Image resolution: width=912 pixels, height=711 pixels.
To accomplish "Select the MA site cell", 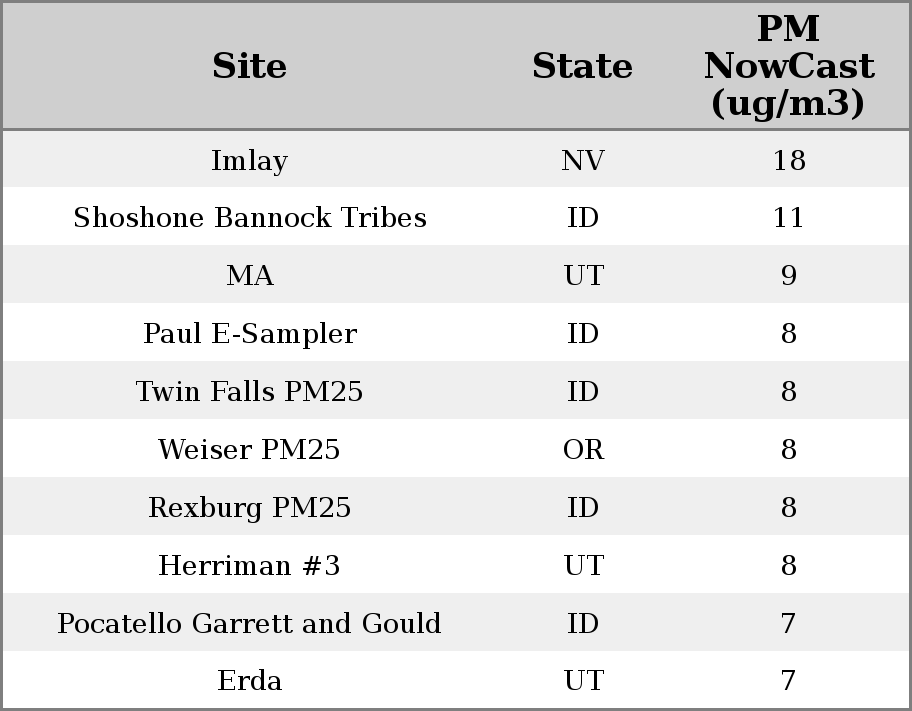I will click(249, 276).
